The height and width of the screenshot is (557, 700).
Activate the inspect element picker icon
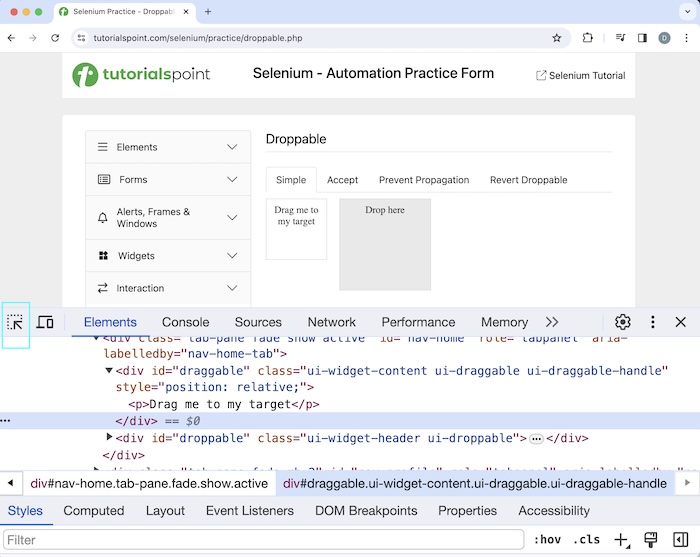[x=15, y=322]
